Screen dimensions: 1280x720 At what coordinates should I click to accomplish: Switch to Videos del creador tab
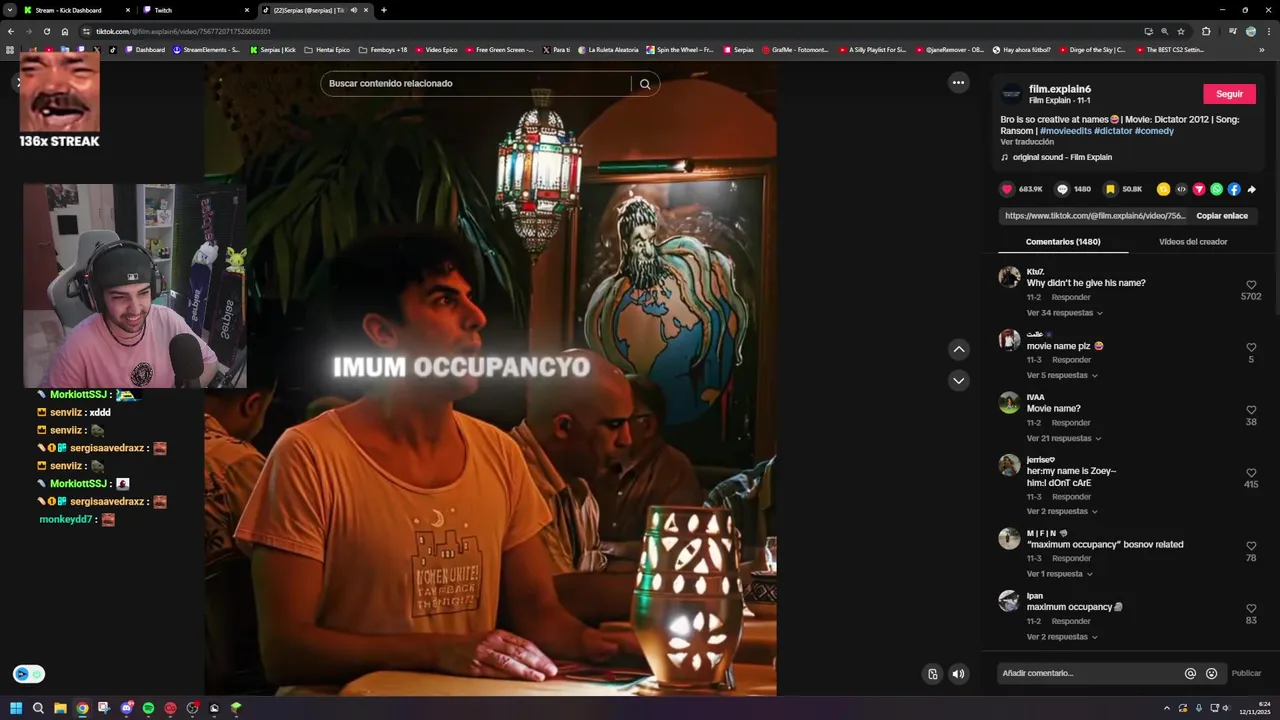pos(1193,242)
